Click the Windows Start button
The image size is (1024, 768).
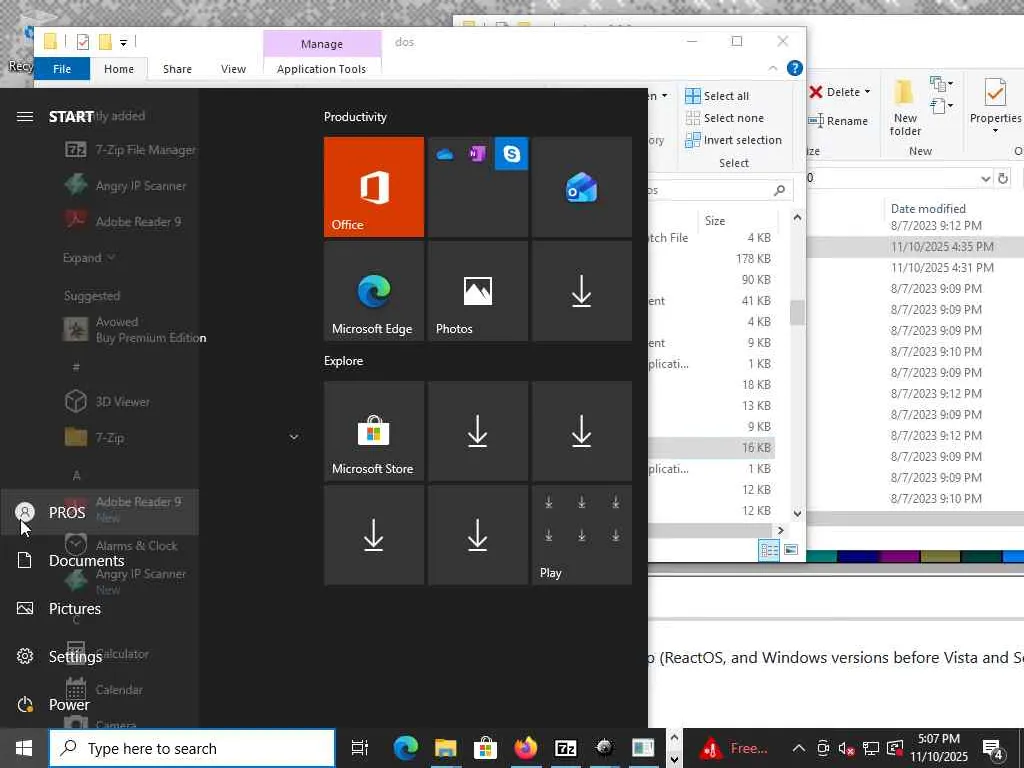coord(24,748)
